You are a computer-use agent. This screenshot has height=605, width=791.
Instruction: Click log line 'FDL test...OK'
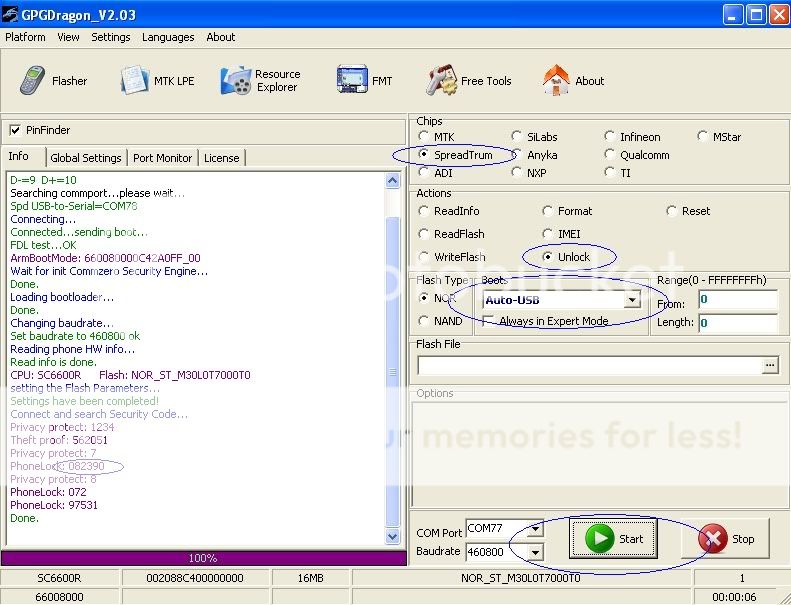pos(43,245)
